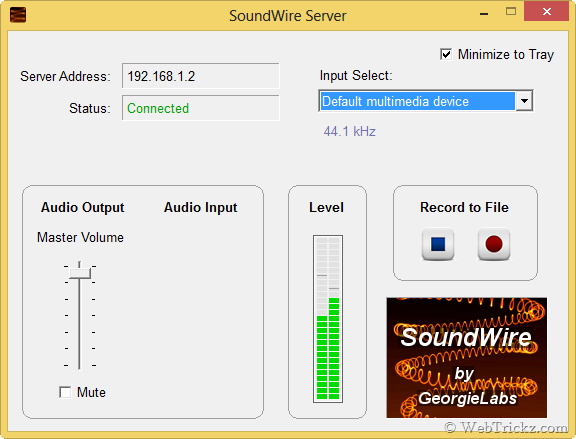The width and height of the screenshot is (576, 439).
Task: Click the Master Volume slider handle
Action: click(80, 273)
